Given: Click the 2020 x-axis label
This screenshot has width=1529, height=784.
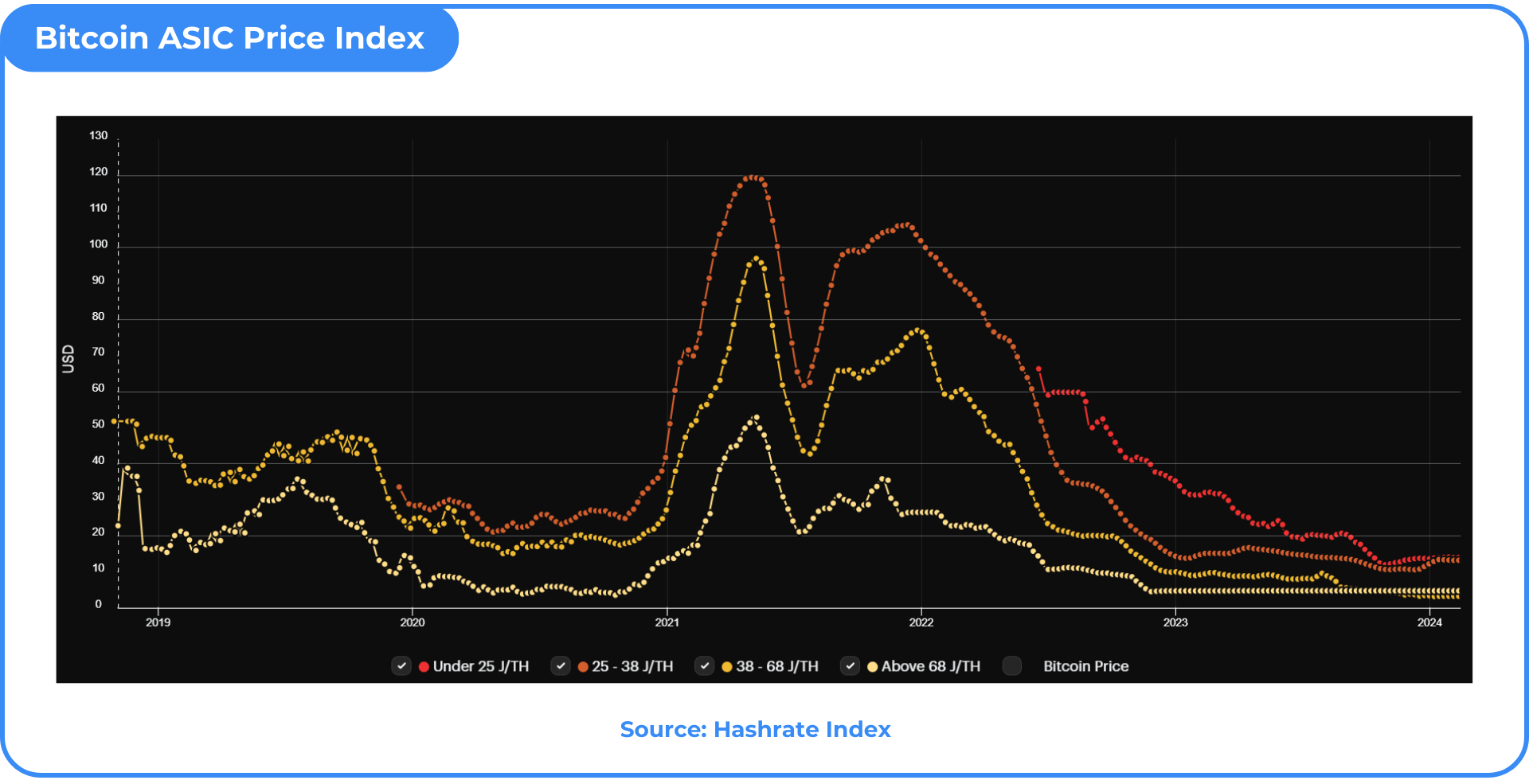Looking at the screenshot, I should [413, 622].
